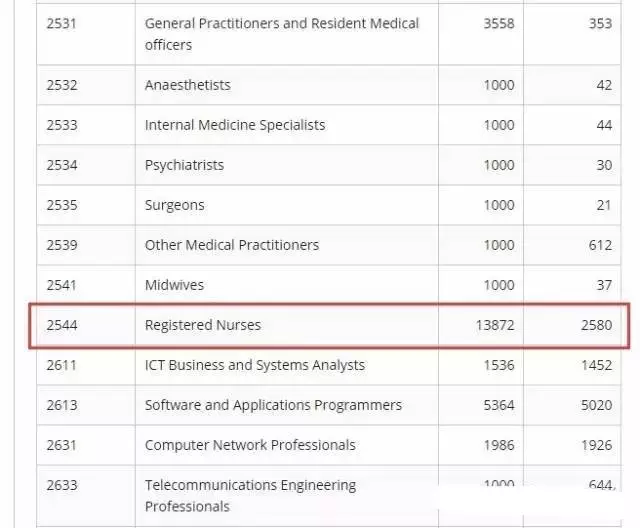
Task: Click ICT Business and Systems Analysts
Action: point(254,365)
